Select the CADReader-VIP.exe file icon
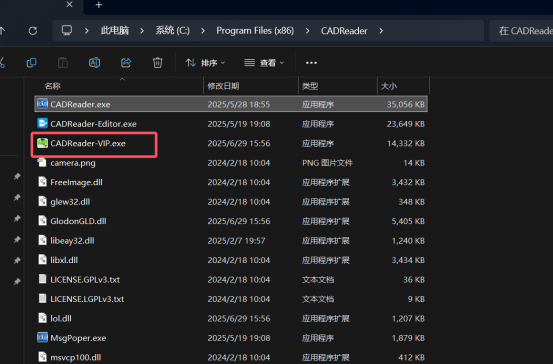The height and width of the screenshot is (364, 553). pos(42,143)
